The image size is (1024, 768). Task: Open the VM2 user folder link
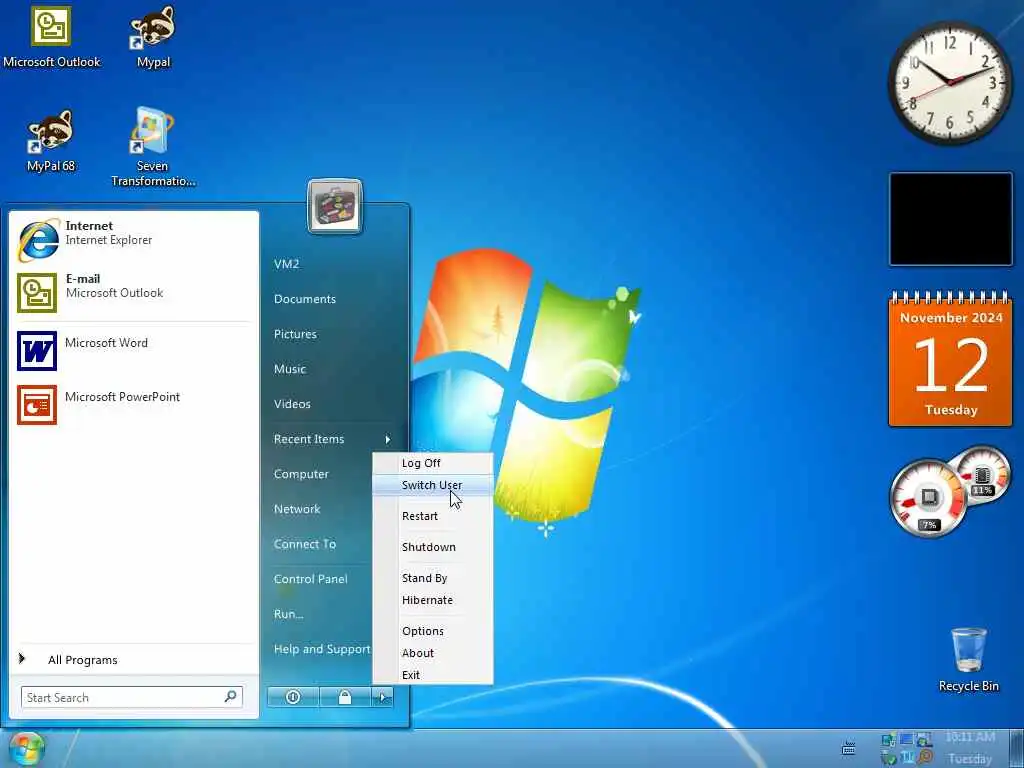coord(287,264)
